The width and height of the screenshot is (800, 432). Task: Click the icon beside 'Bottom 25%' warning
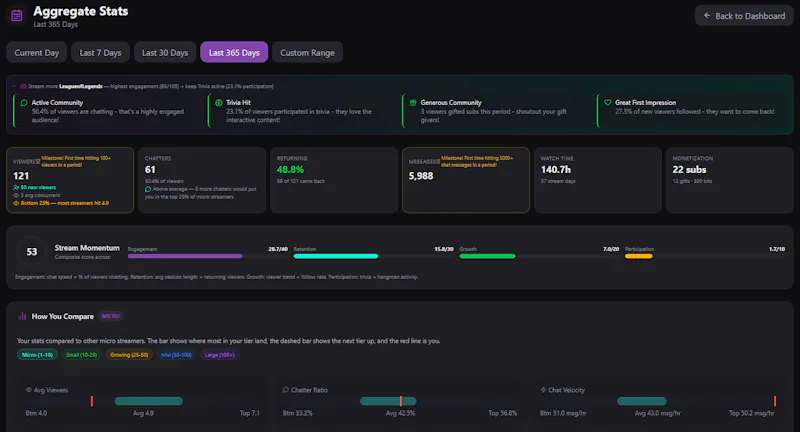pyautogui.click(x=16, y=203)
